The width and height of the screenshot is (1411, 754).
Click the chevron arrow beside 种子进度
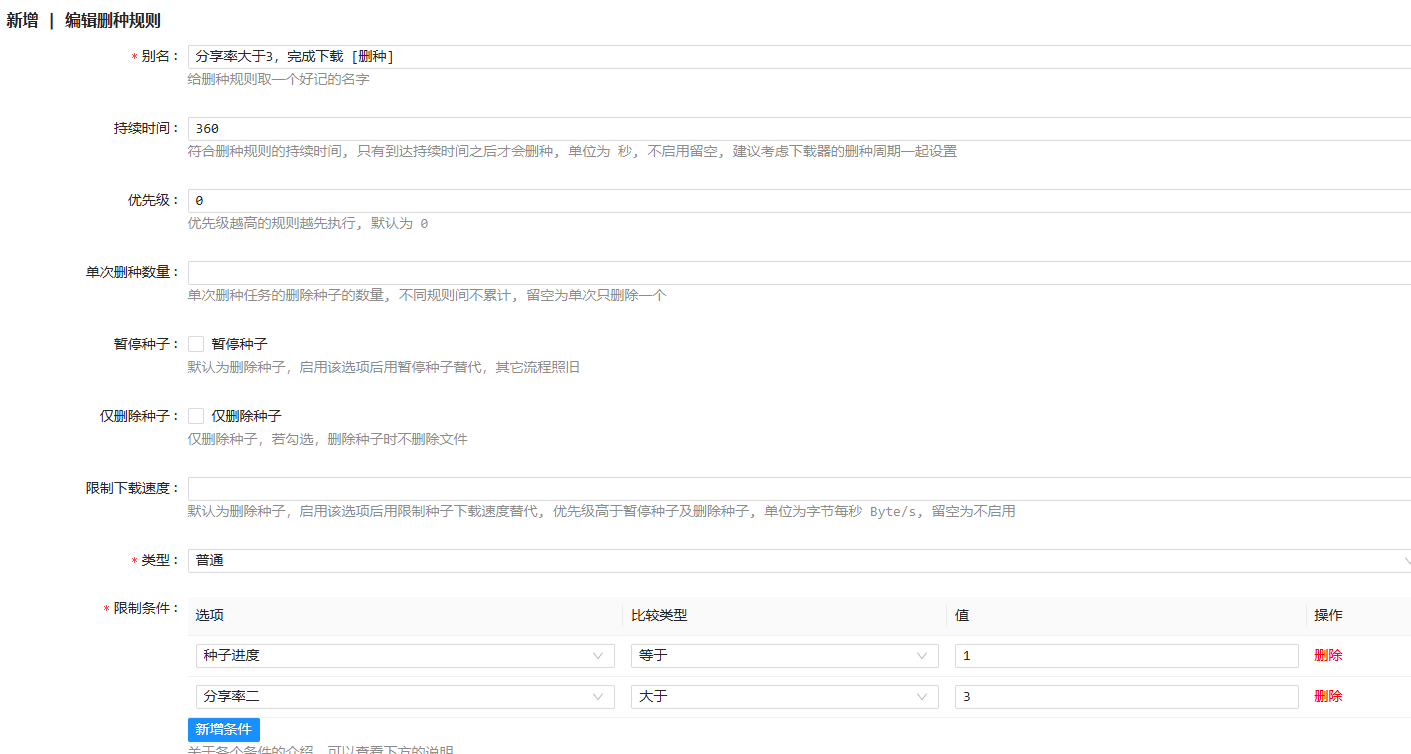(598, 656)
